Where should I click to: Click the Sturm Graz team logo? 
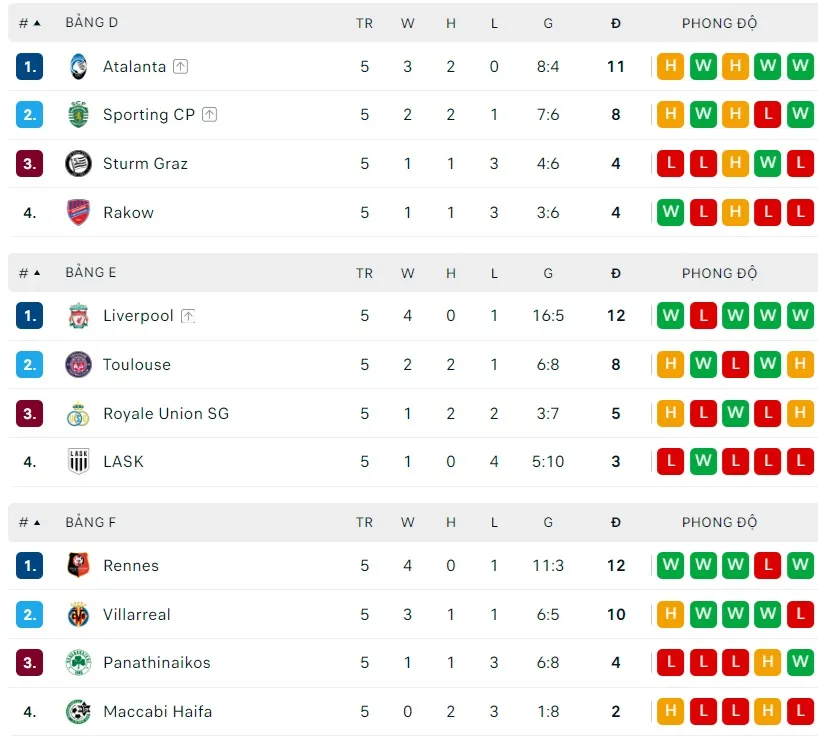78,163
